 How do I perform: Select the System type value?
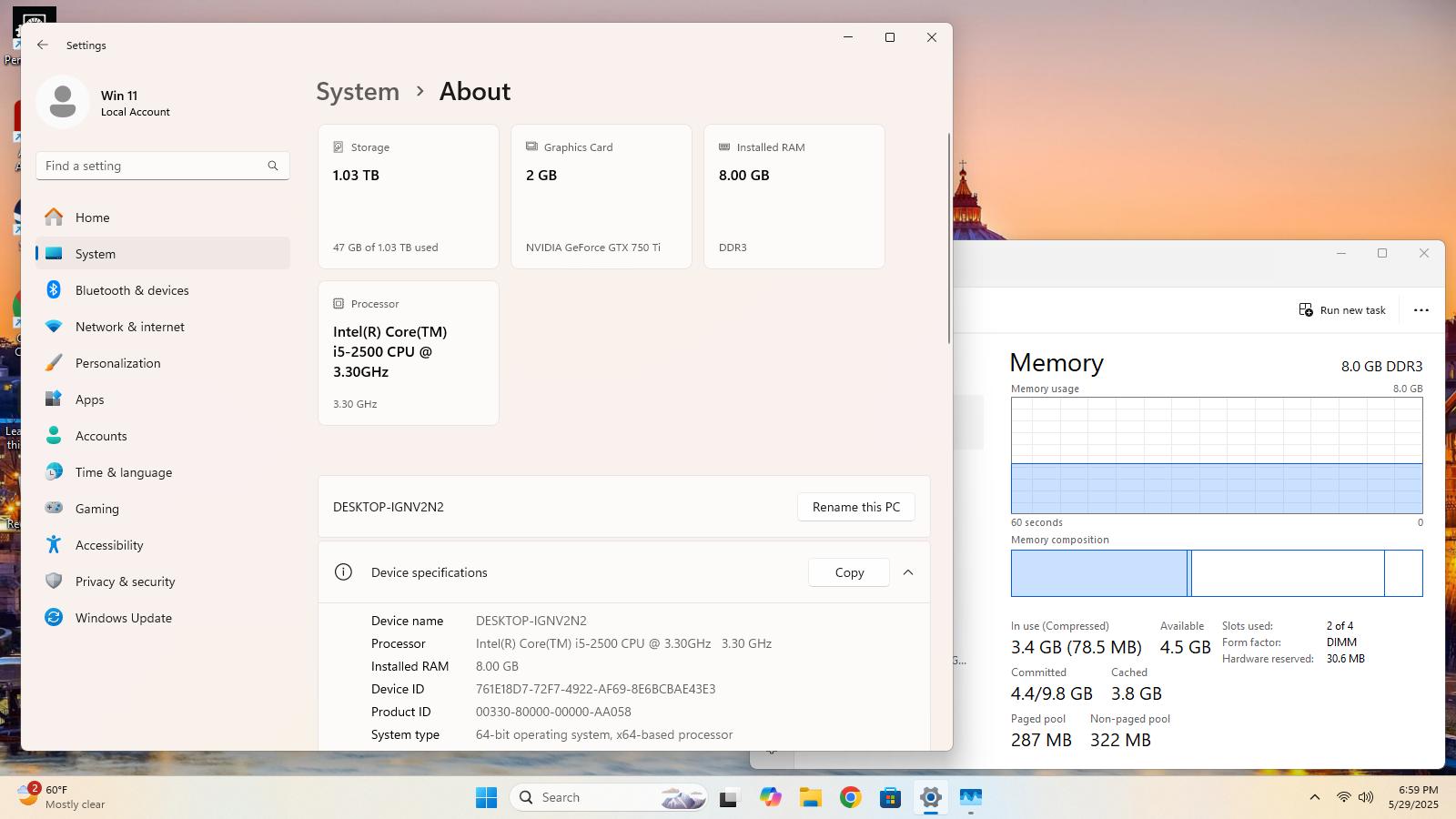[604, 734]
